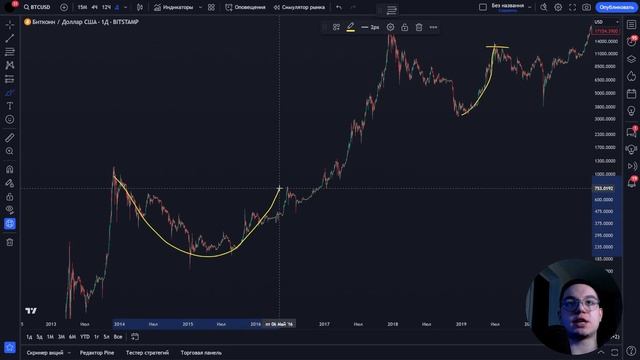
Task: Select the crosshair cursor tool
Action: (10, 25)
